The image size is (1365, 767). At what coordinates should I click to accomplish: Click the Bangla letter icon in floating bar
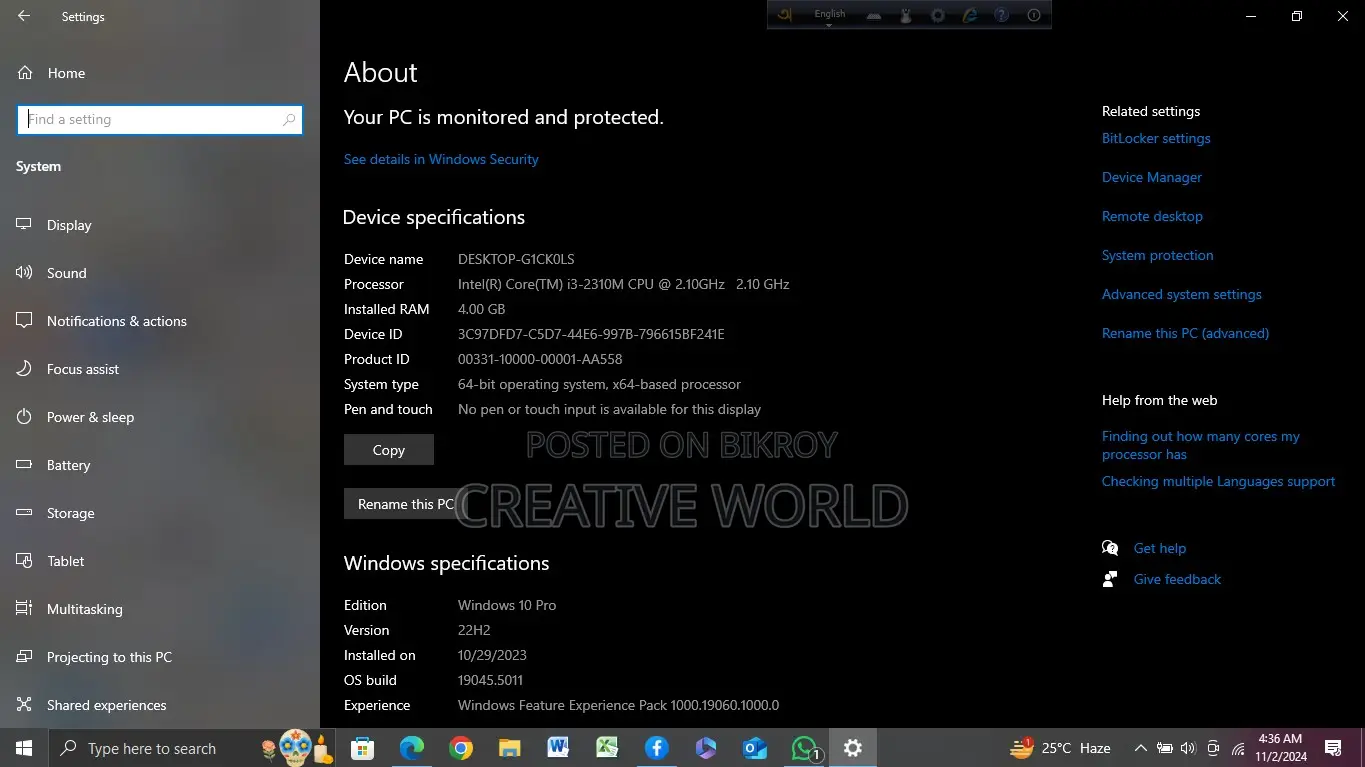(786, 15)
